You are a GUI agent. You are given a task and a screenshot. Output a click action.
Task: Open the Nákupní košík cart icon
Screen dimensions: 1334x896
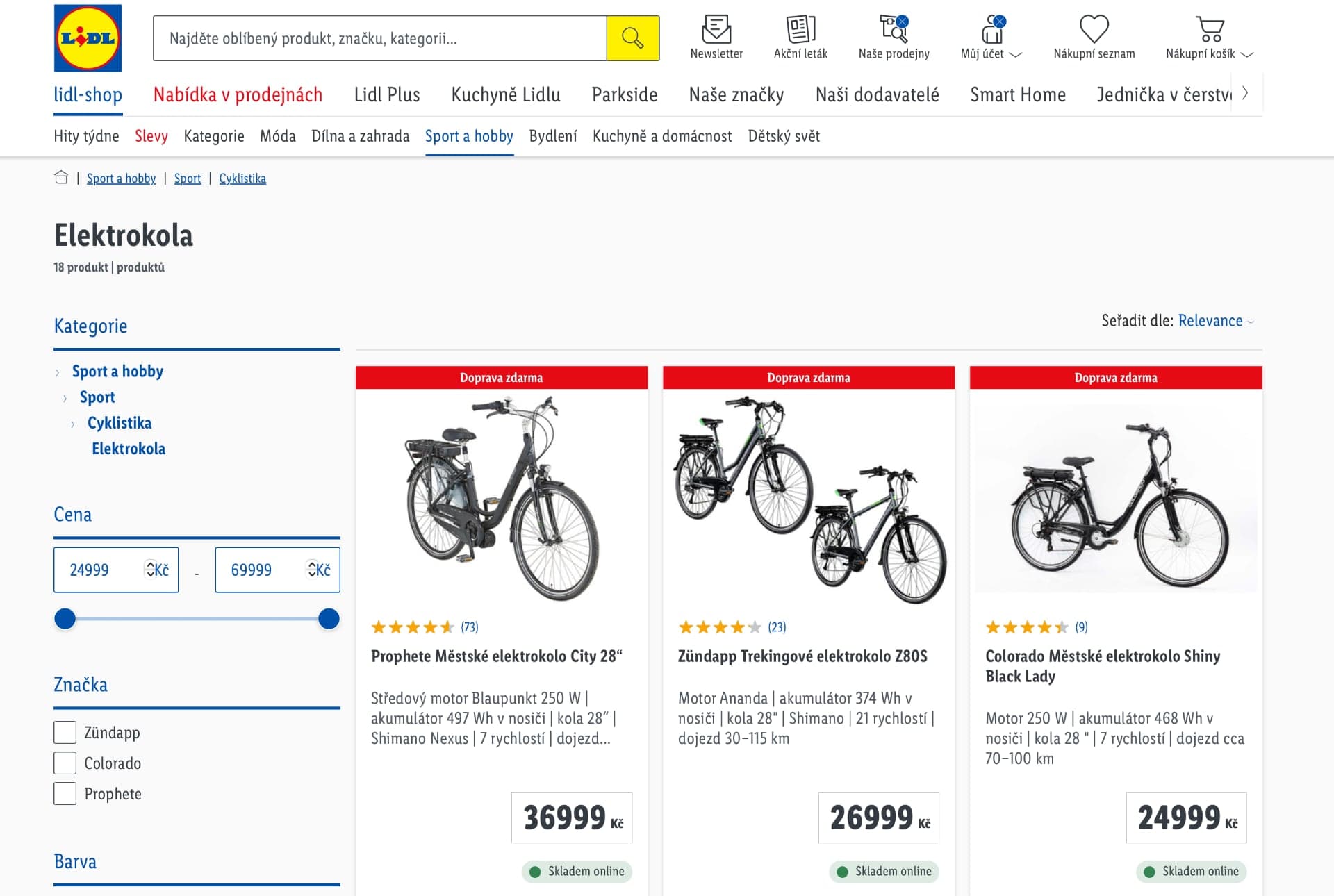click(1210, 30)
